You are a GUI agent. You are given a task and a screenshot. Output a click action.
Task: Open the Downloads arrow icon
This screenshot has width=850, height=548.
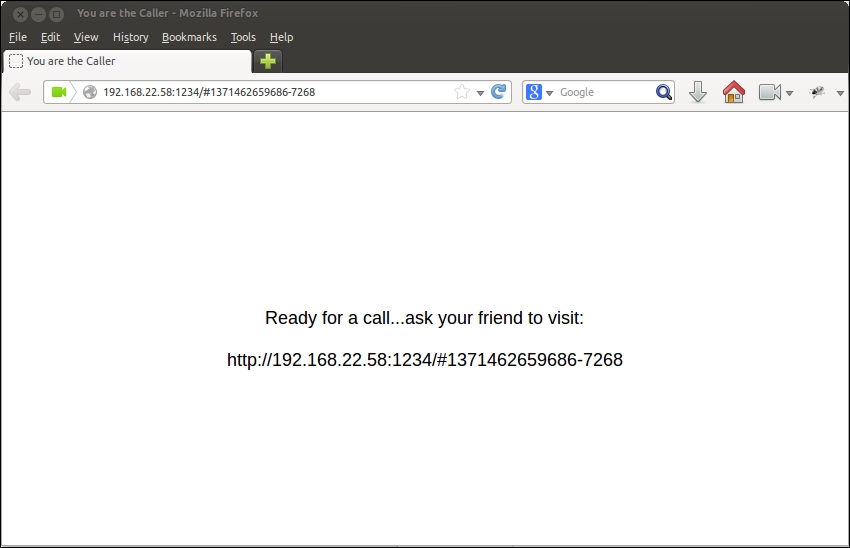pyautogui.click(x=698, y=92)
